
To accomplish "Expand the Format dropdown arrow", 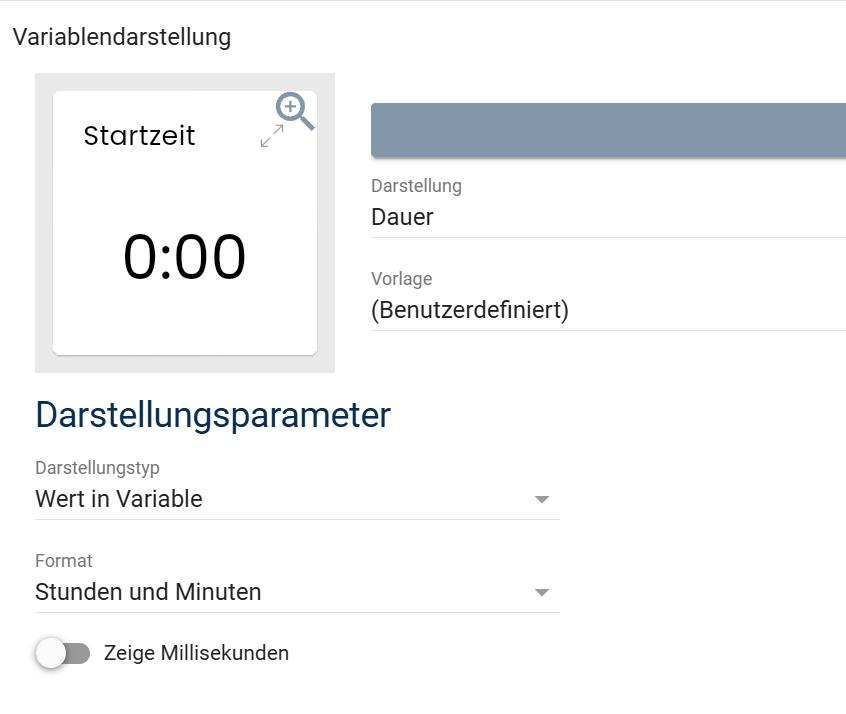I will tap(541, 592).
